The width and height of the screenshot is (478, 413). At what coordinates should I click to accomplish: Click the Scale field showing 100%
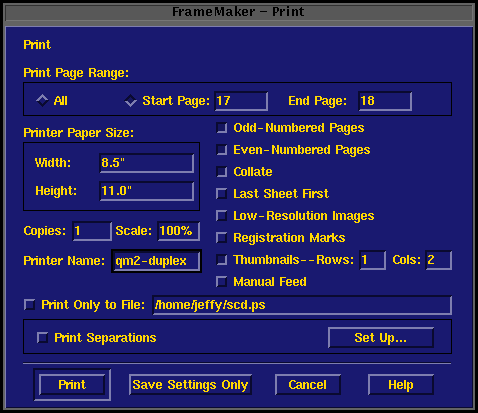(x=179, y=231)
